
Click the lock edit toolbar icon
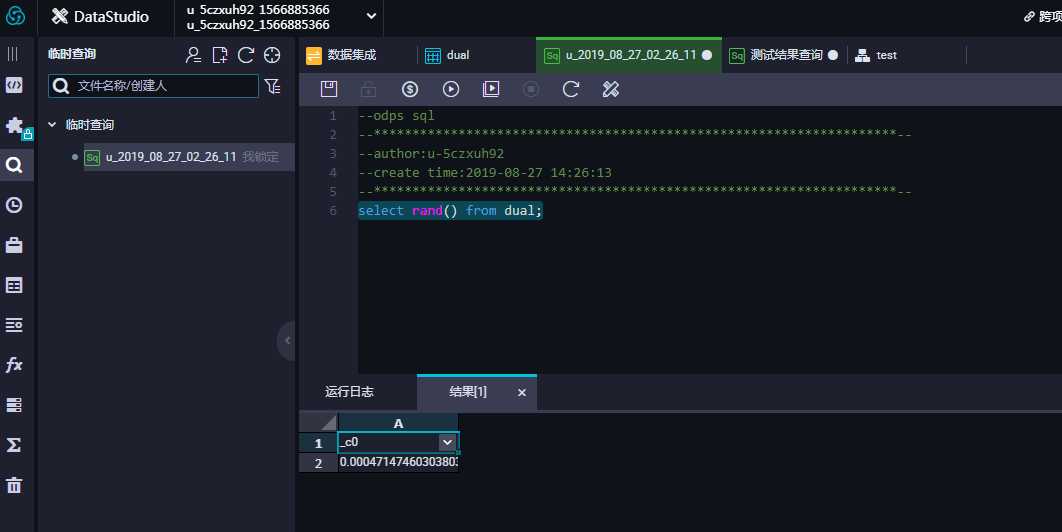pyautogui.click(x=368, y=89)
